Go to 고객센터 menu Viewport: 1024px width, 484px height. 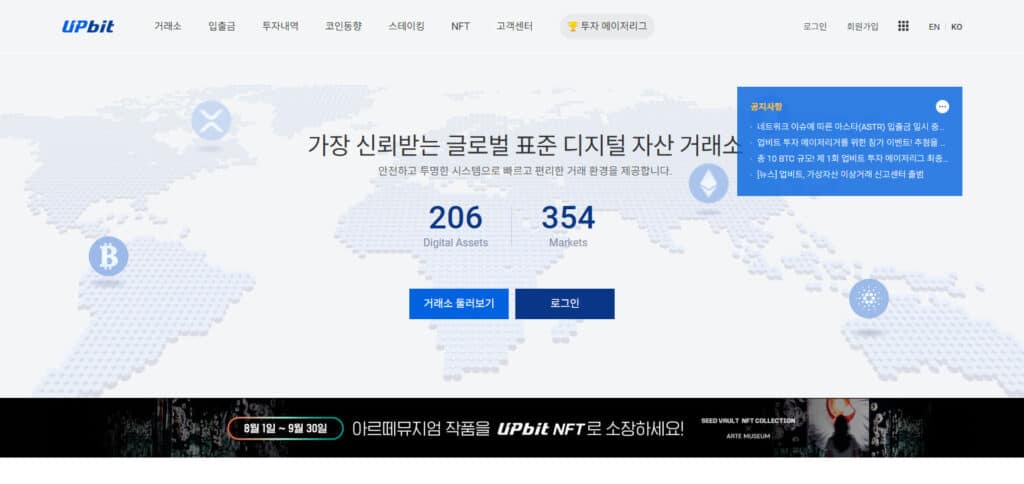click(515, 27)
